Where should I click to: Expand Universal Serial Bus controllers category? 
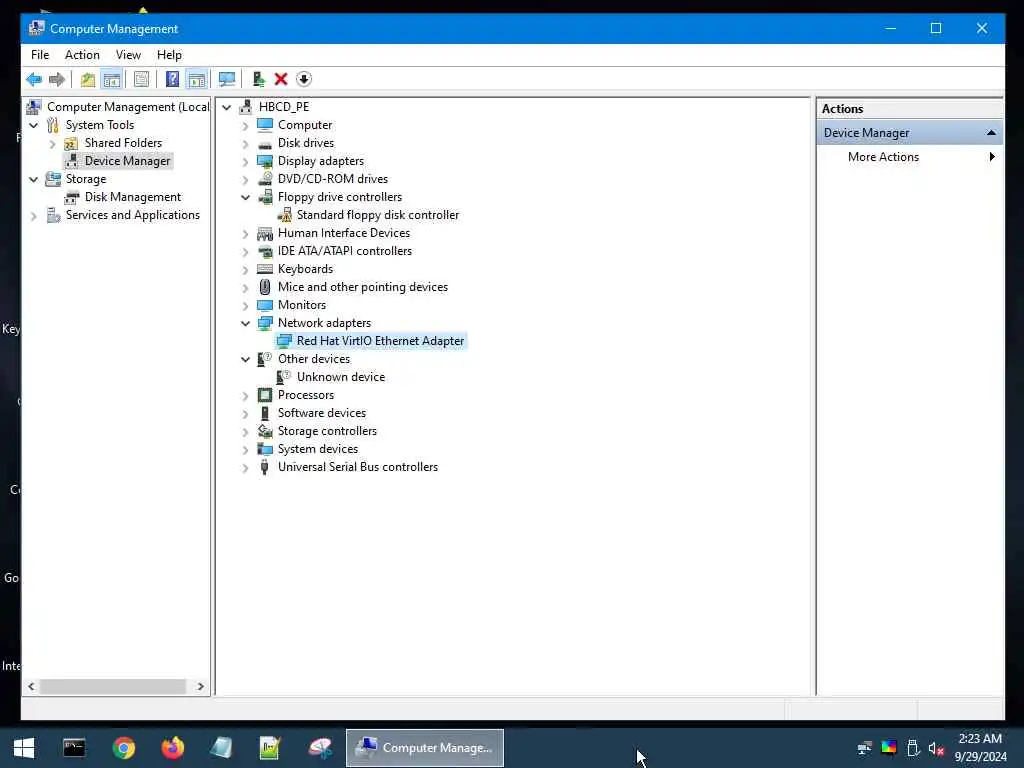pos(246,468)
